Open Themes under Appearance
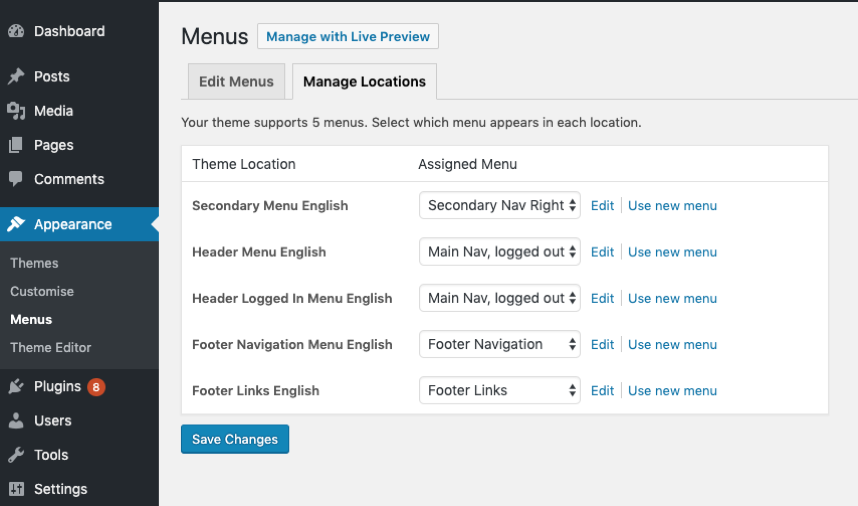The height and width of the screenshot is (506, 858). (x=34, y=263)
